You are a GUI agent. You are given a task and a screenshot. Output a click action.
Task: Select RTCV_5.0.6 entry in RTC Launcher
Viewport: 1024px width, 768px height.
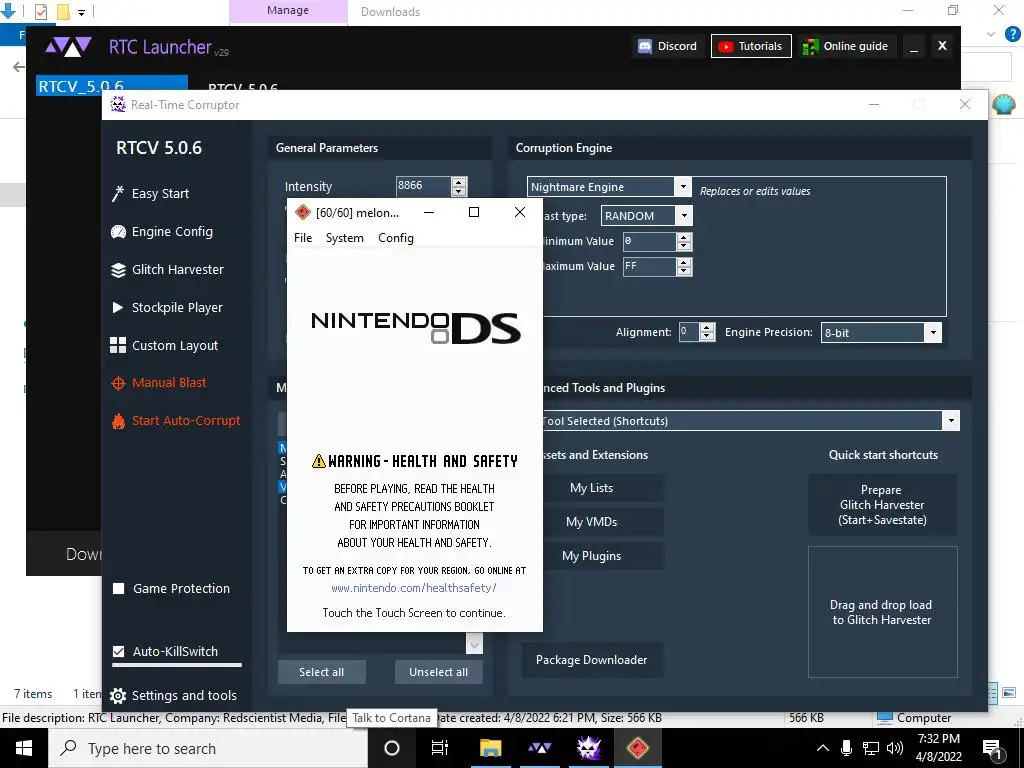[112, 86]
